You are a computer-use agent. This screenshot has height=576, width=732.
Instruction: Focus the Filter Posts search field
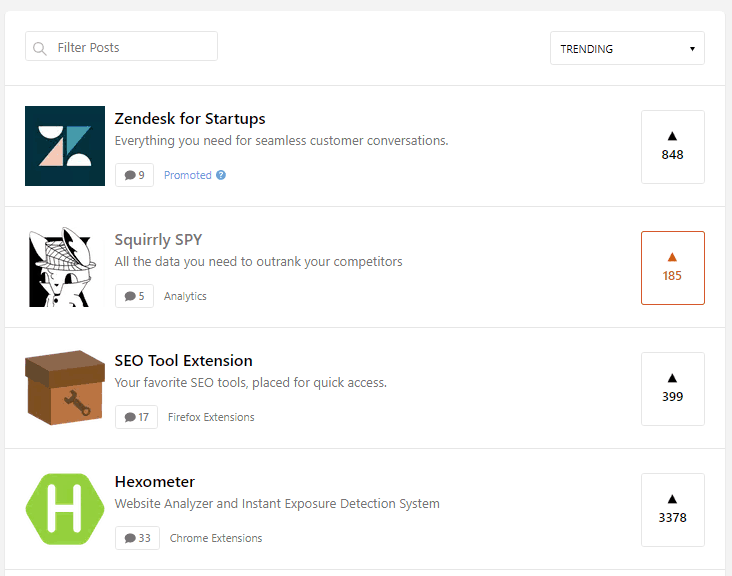[x=121, y=46]
